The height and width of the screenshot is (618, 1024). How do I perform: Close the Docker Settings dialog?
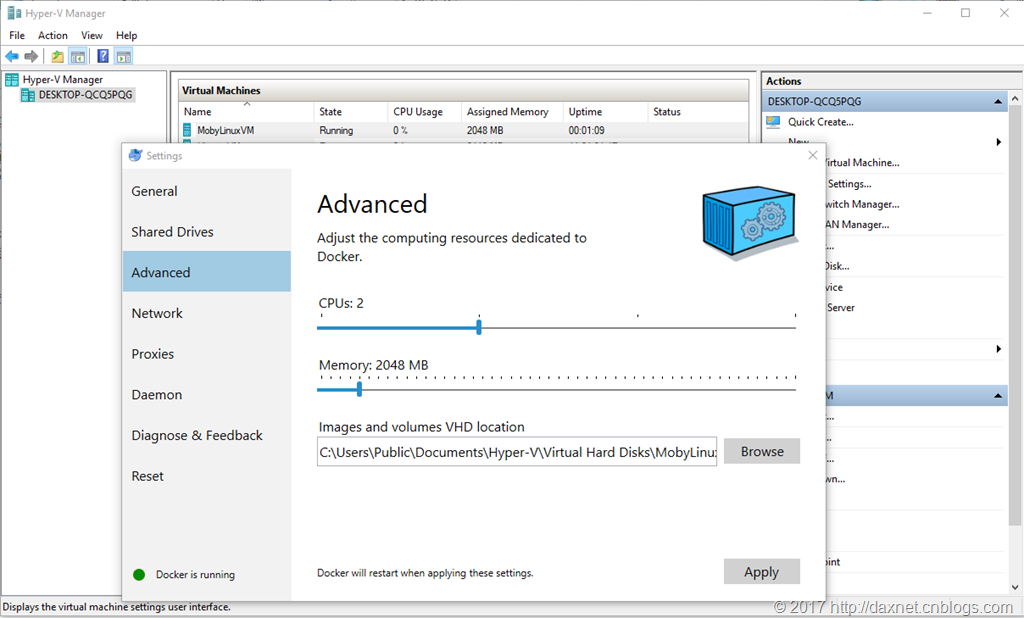812,155
